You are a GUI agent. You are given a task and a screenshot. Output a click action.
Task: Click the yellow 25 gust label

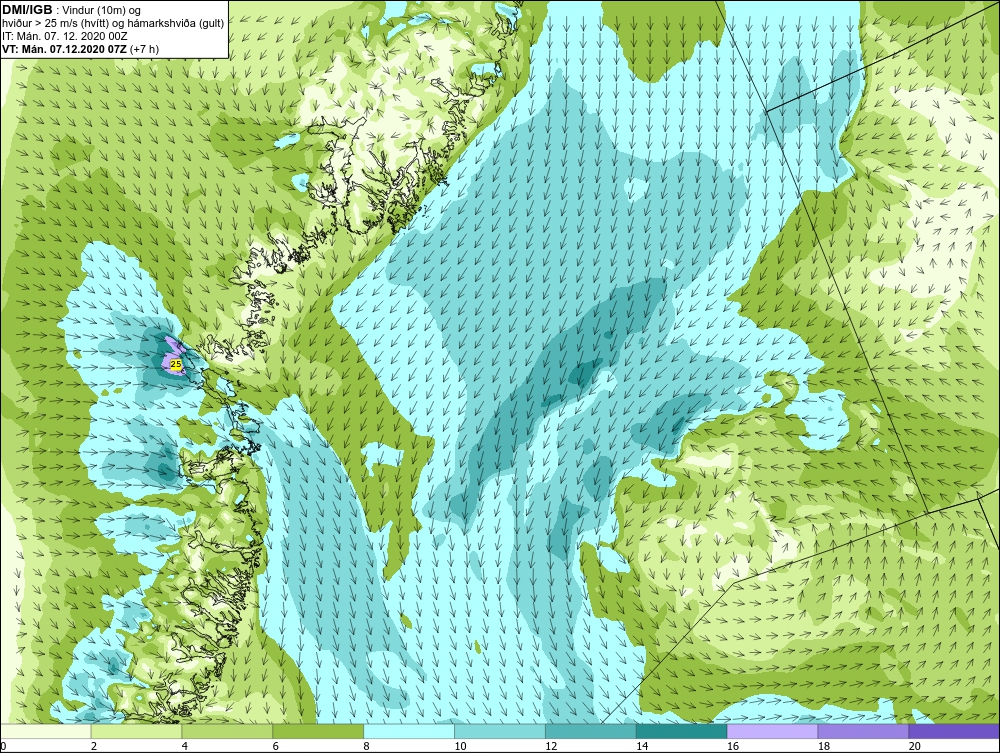pos(176,363)
